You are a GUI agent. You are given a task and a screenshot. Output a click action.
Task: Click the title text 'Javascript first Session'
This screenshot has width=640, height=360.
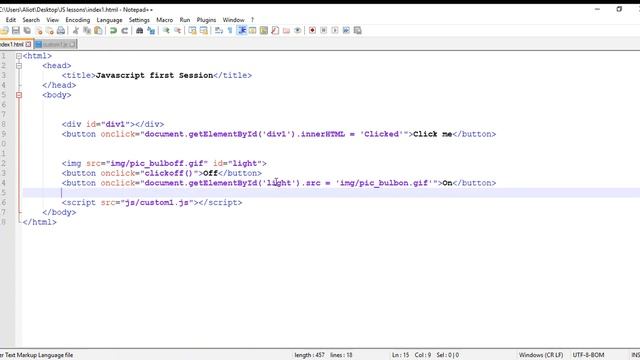(x=154, y=76)
